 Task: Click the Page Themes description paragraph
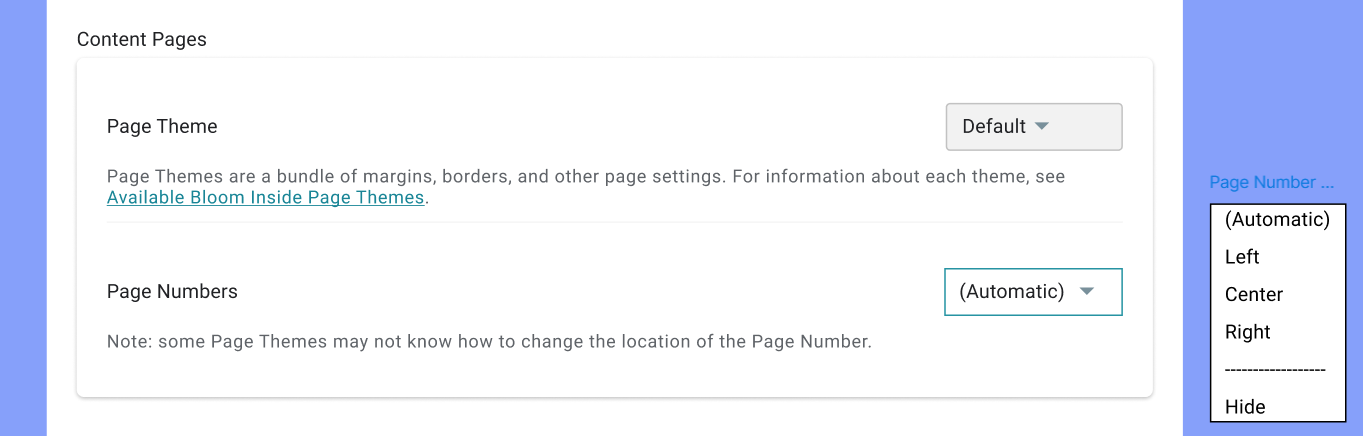[x=585, y=177]
